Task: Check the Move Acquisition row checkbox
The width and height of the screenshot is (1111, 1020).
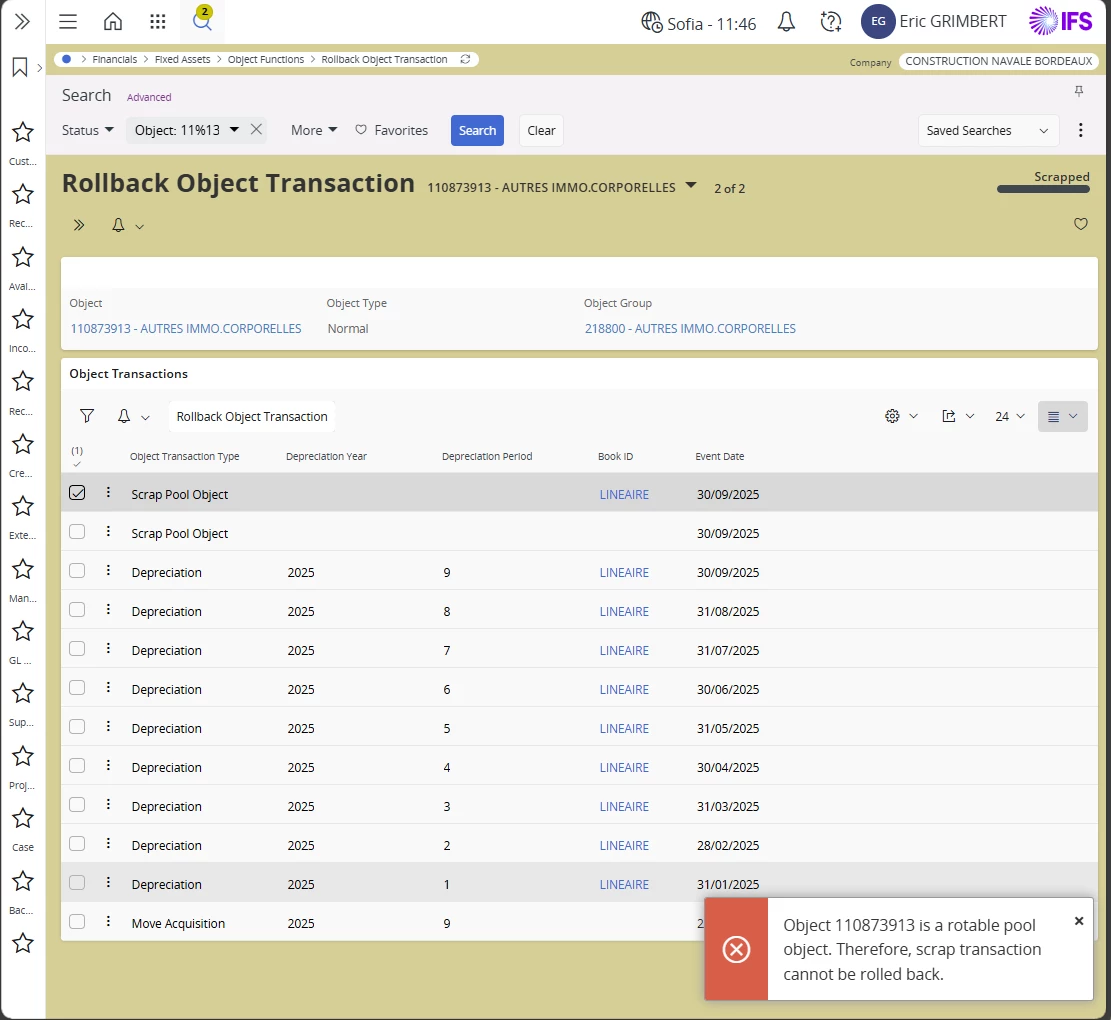Action: click(x=77, y=921)
